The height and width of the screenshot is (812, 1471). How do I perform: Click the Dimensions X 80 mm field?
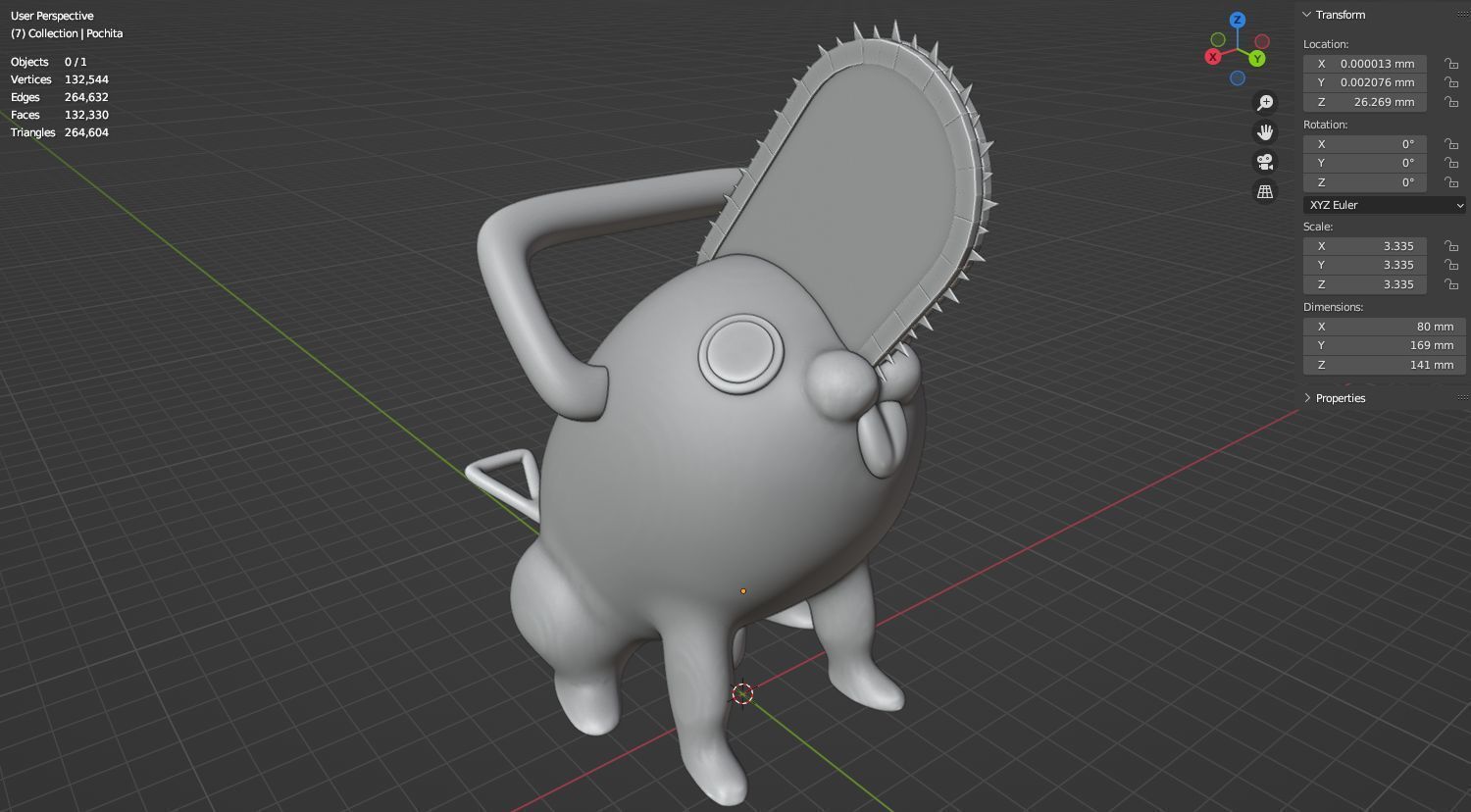(x=1385, y=327)
